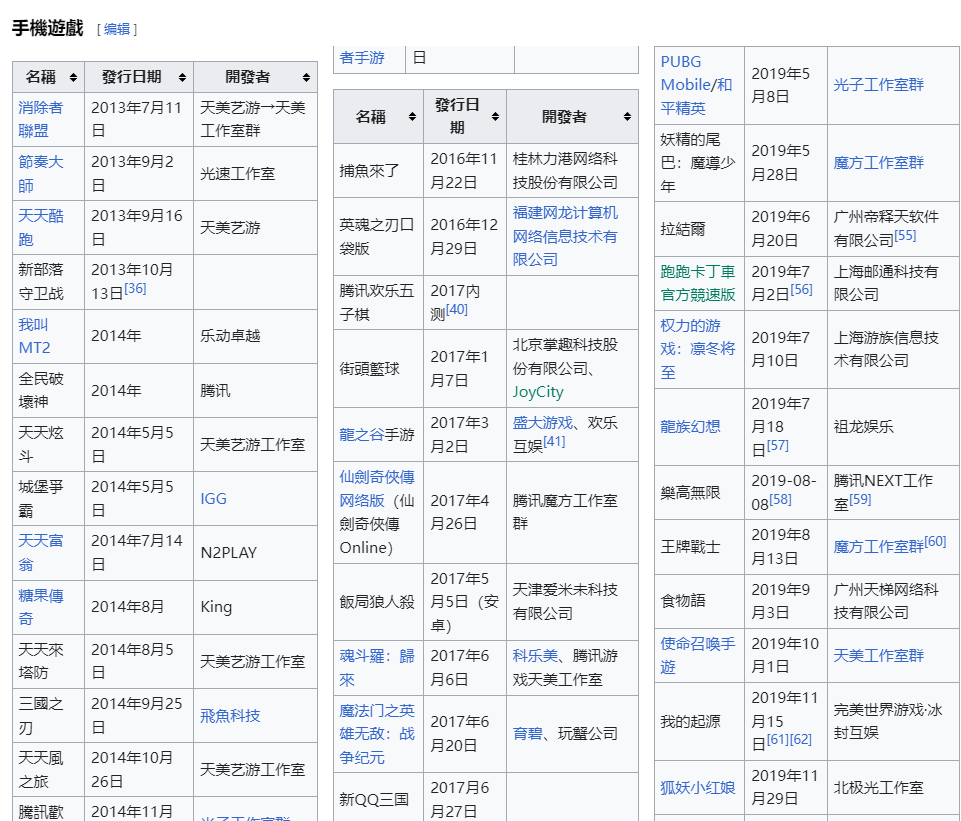The height and width of the screenshot is (821, 961).
Task: Open footnote reference [55]
Action: point(905,236)
